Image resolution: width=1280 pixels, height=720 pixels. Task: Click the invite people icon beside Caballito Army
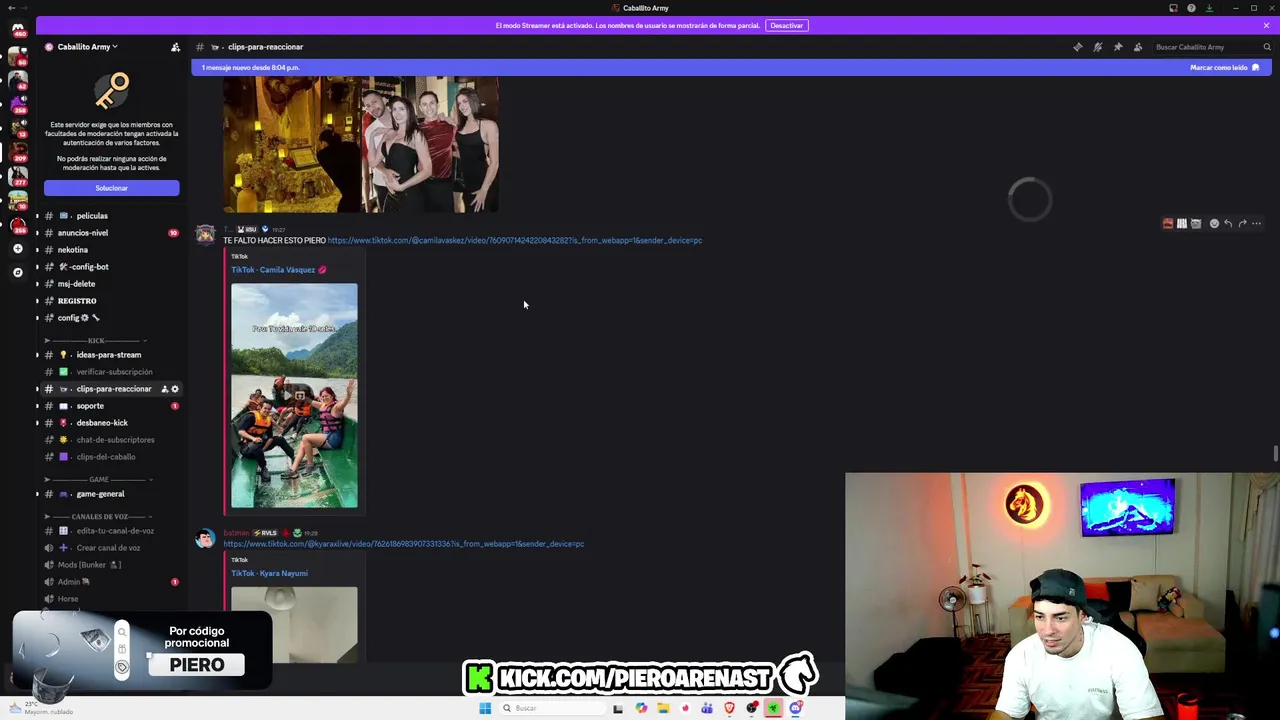tap(175, 47)
